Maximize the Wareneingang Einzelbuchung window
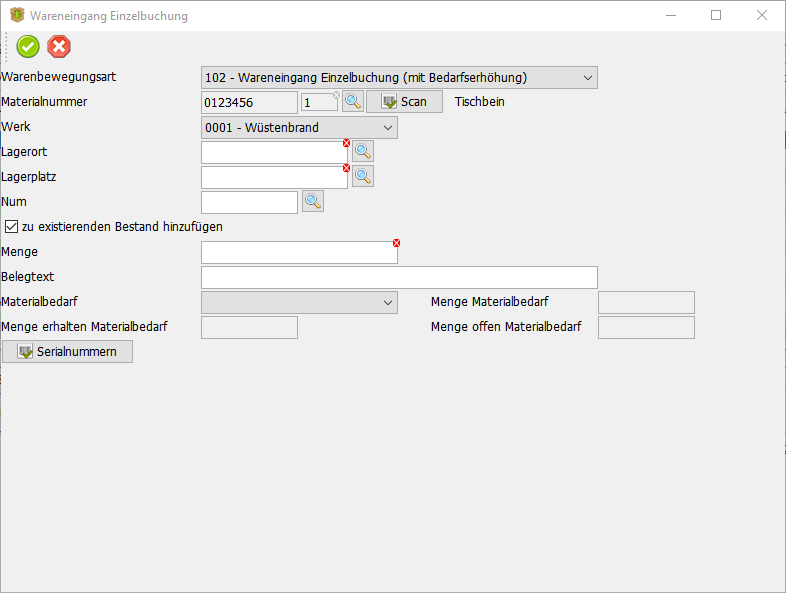Image resolution: width=786 pixels, height=593 pixels. click(x=716, y=16)
